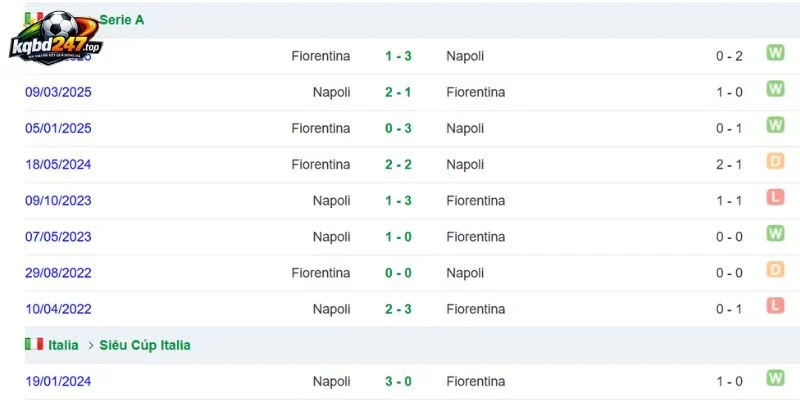Click the 3 - 0 Super Cup score
Image resolution: width=800 pixels, height=400 pixels.
coord(398,382)
